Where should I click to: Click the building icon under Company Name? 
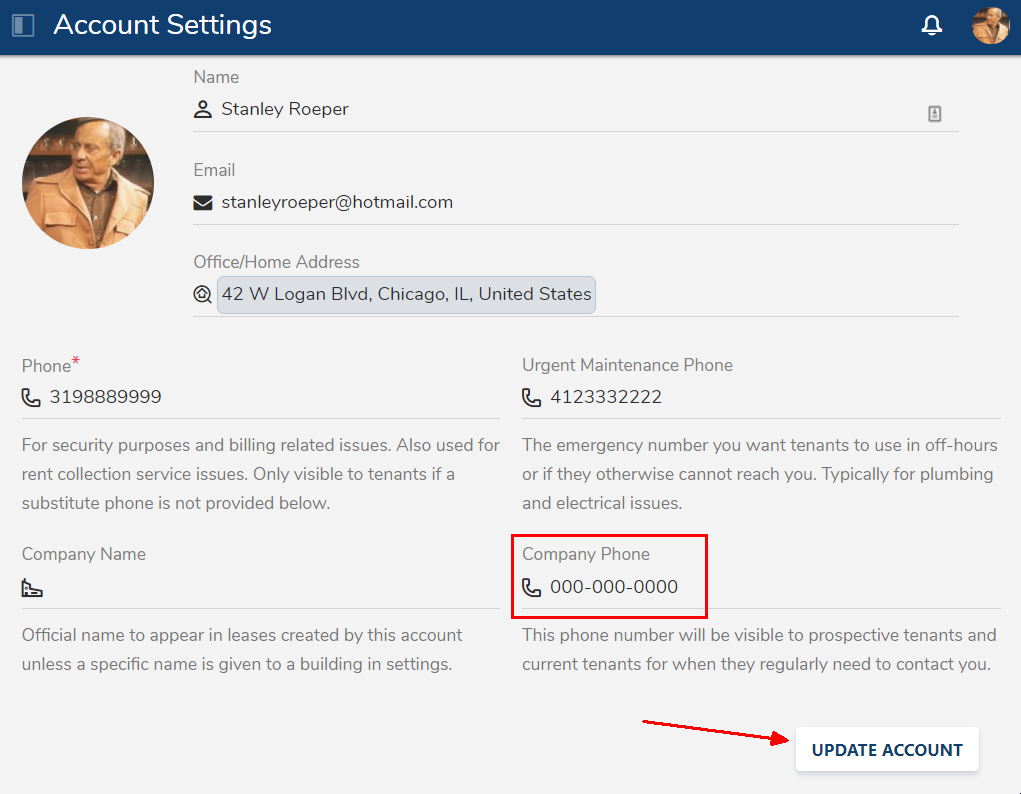pyautogui.click(x=32, y=588)
